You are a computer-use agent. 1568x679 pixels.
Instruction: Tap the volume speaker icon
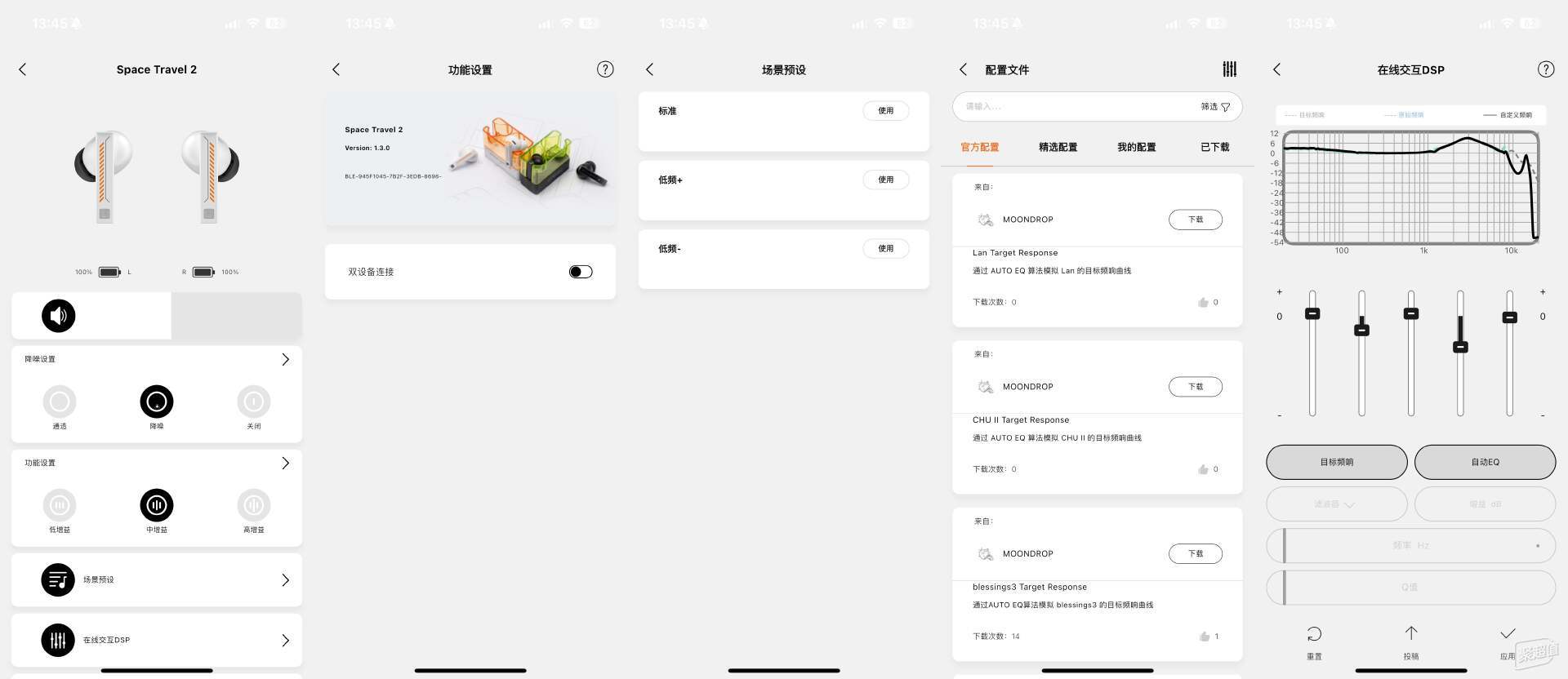coord(59,316)
